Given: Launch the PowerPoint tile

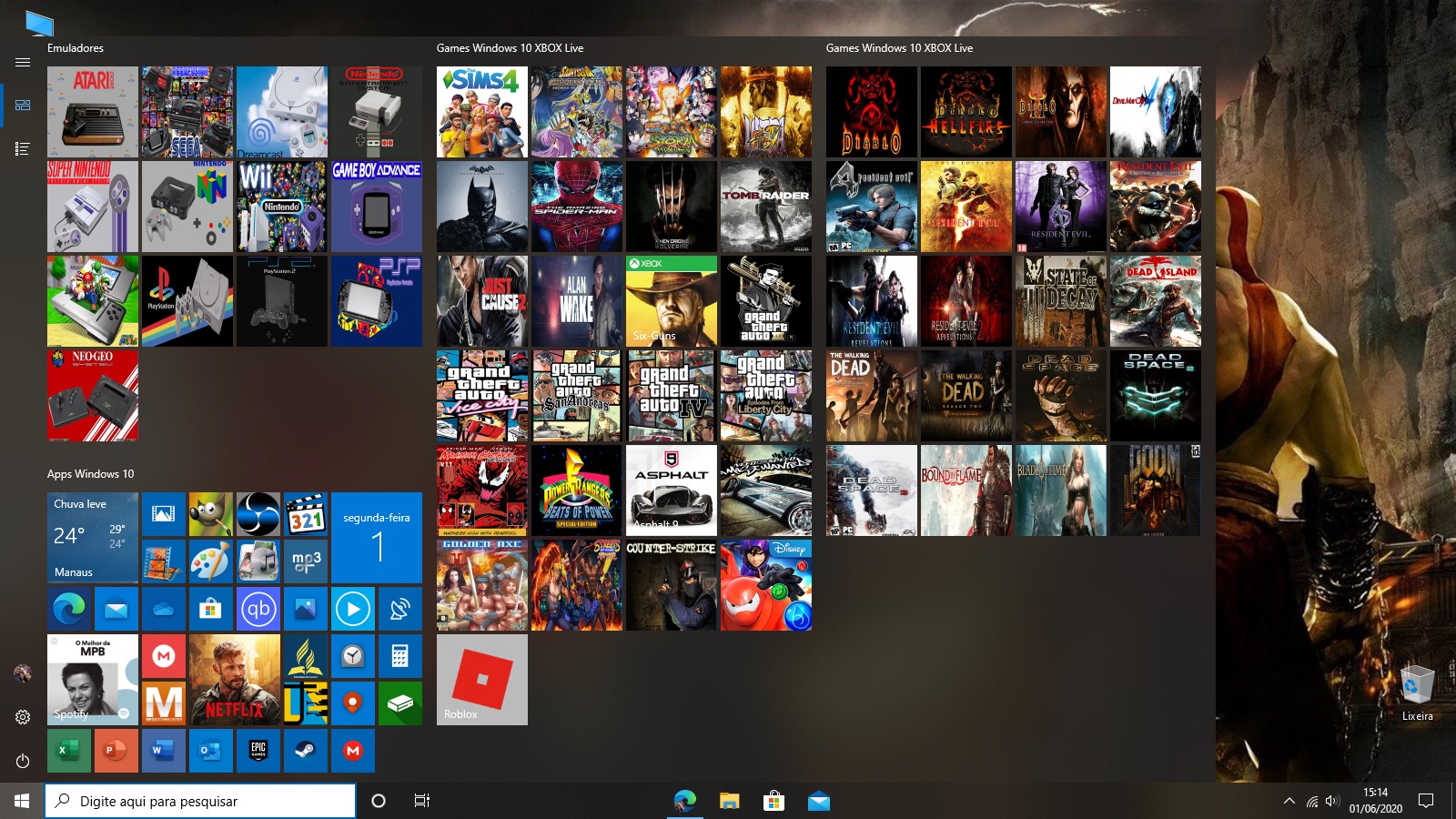Looking at the screenshot, I should pos(116,751).
